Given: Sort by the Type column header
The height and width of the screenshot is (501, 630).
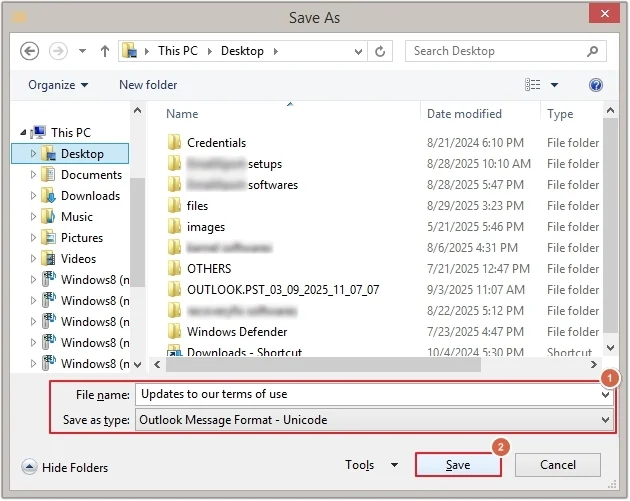Looking at the screenshot, I should (560, 114).
